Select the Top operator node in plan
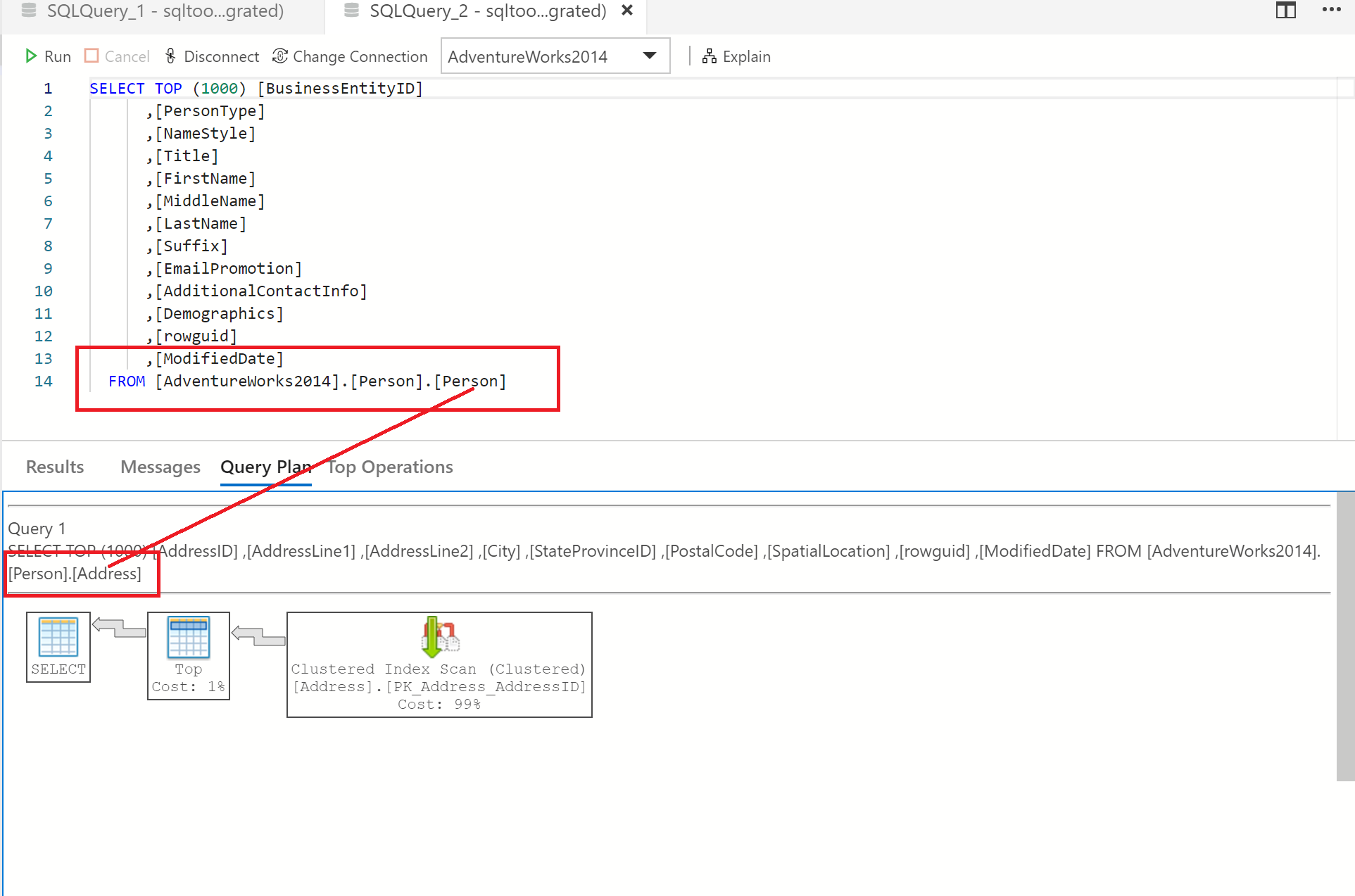1355x896 pixels. tap(189, 655)
